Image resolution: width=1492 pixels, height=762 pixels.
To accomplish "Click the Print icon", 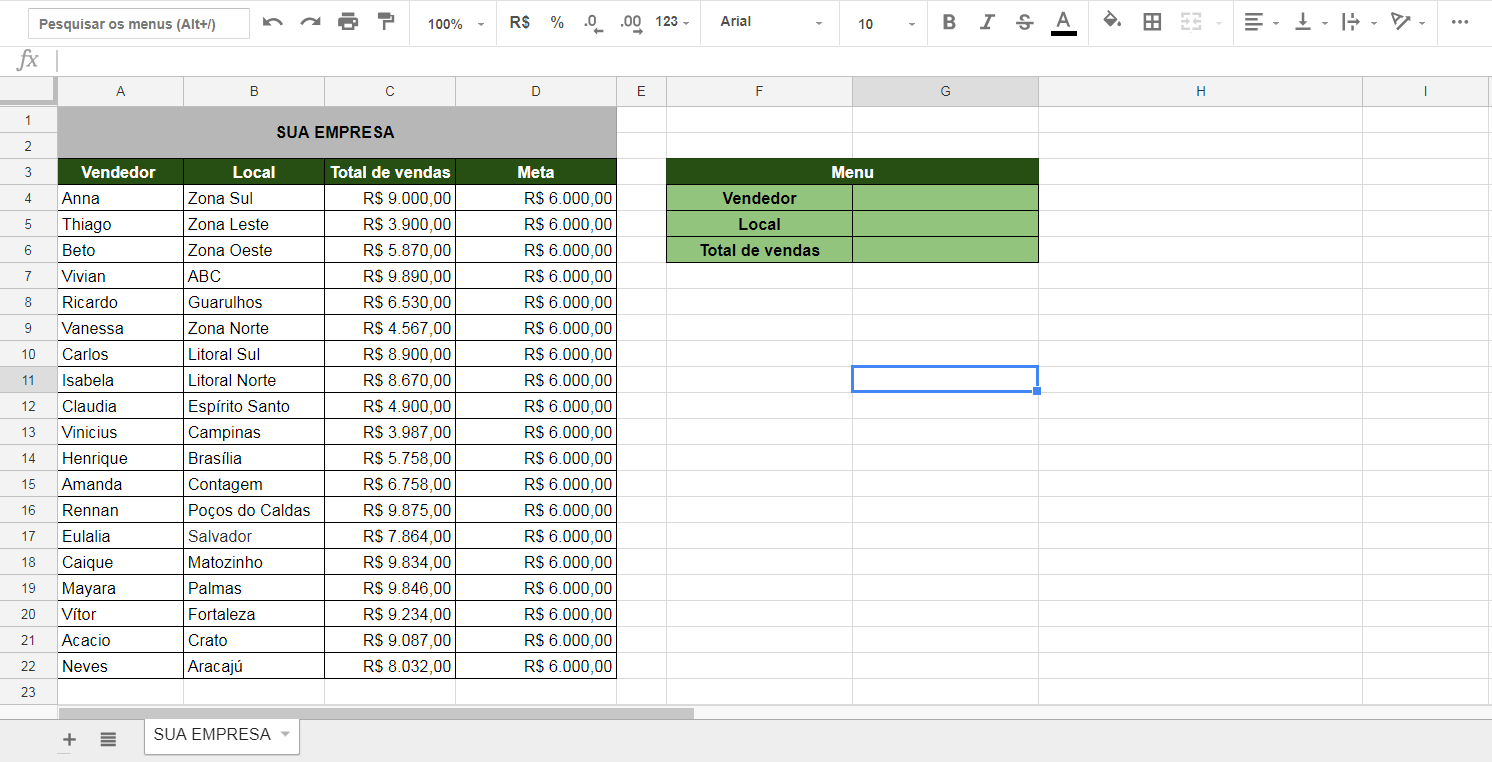I will pyautogui.click(x=348, y=22).
